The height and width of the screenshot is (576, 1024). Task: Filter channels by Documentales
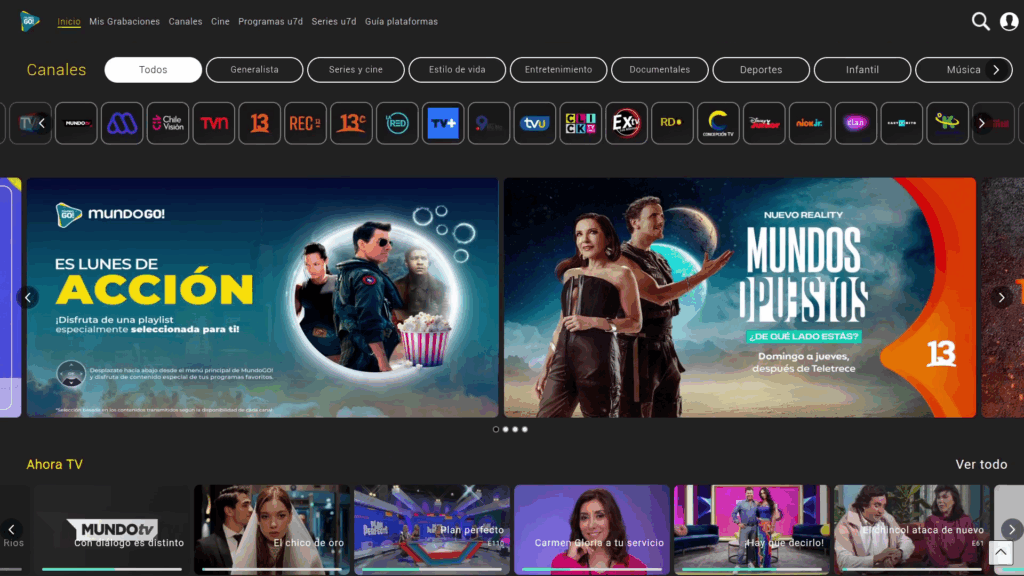coord(660,70)
